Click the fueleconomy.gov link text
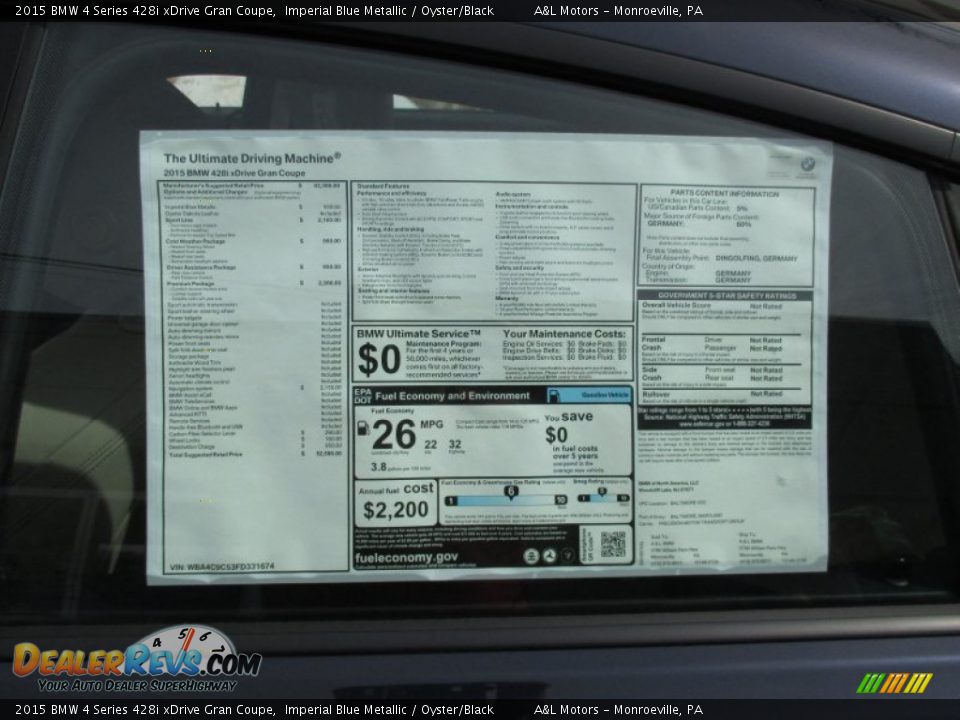 click(x=406, y=558)
